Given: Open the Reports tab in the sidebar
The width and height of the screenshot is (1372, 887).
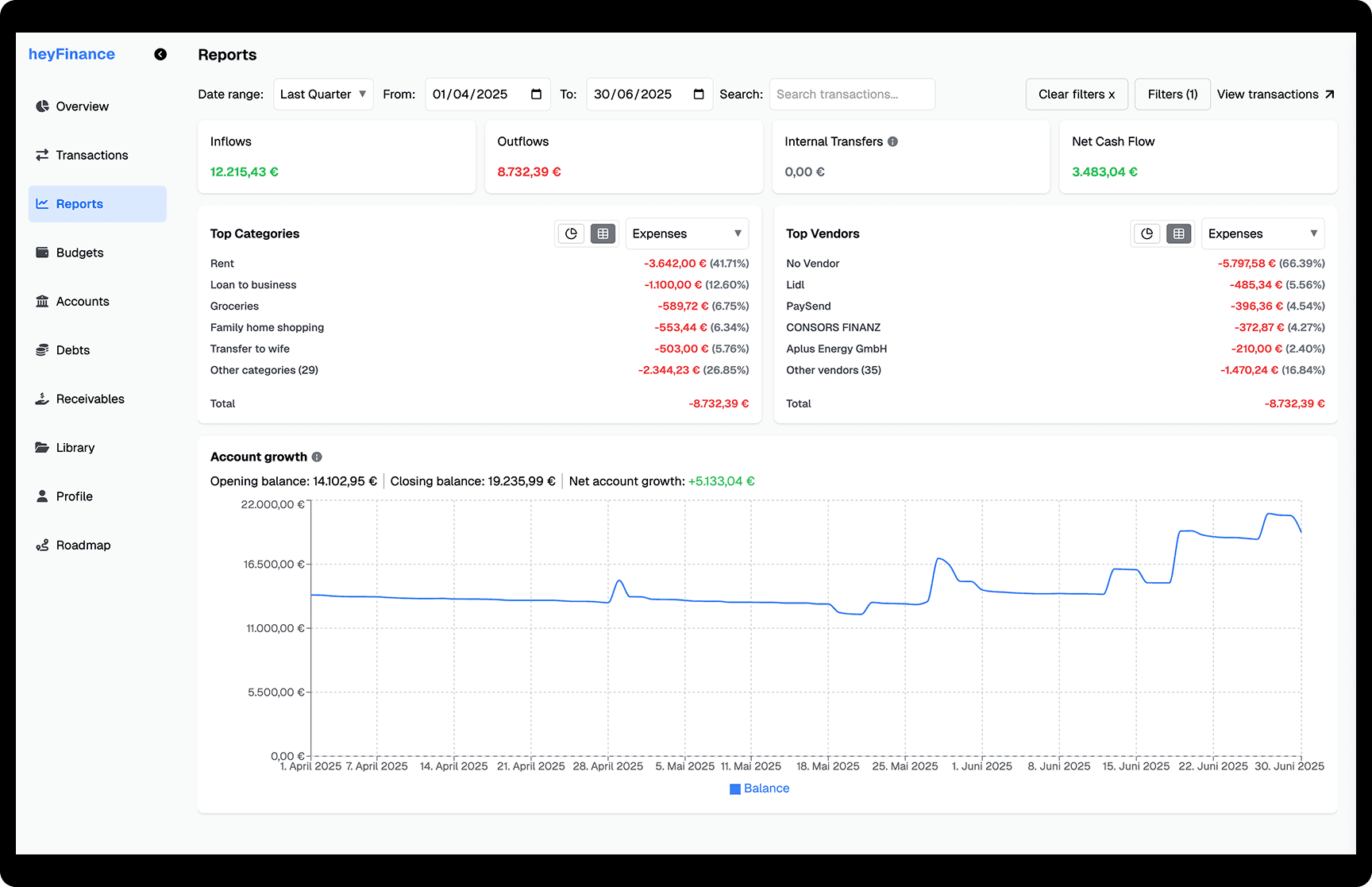Looking at the screenshot, I should [x=79, y=203].
